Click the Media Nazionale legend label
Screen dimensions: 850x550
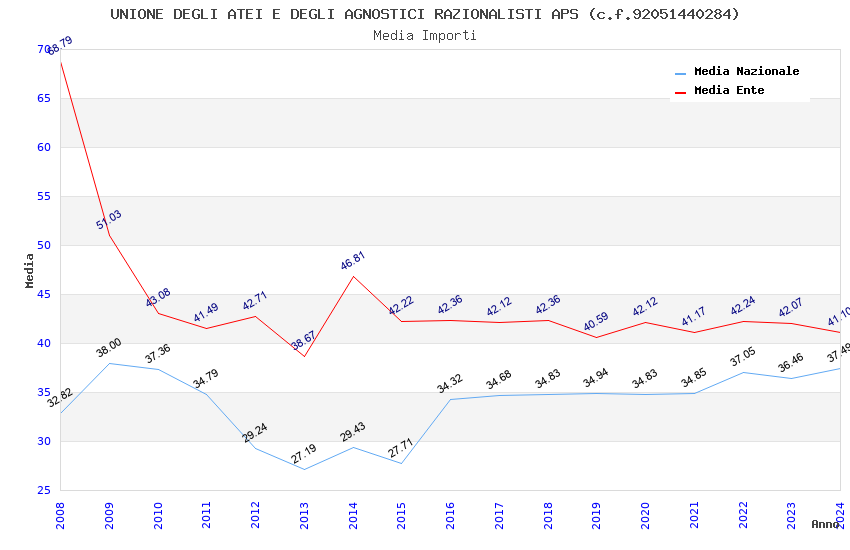coord(746,71)
